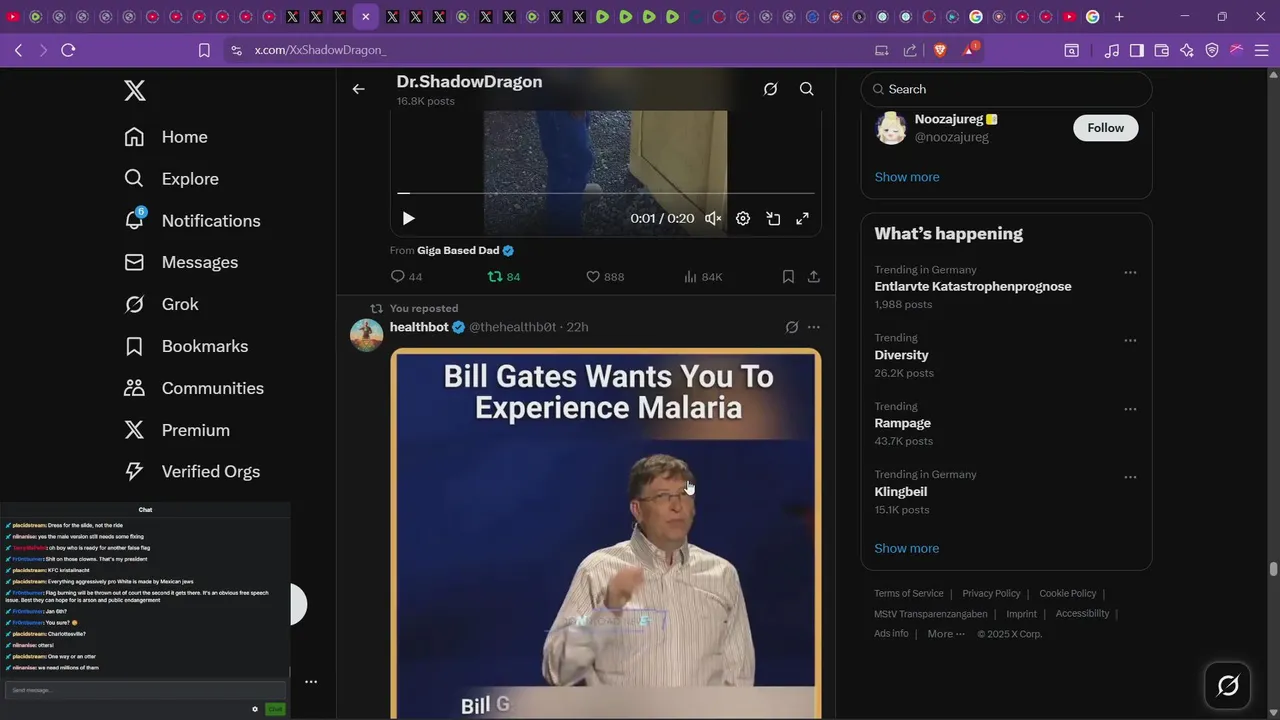Open Bookmarks from the sidebar
This screenshot has width=1280, height=720.
tap(186, 346)
